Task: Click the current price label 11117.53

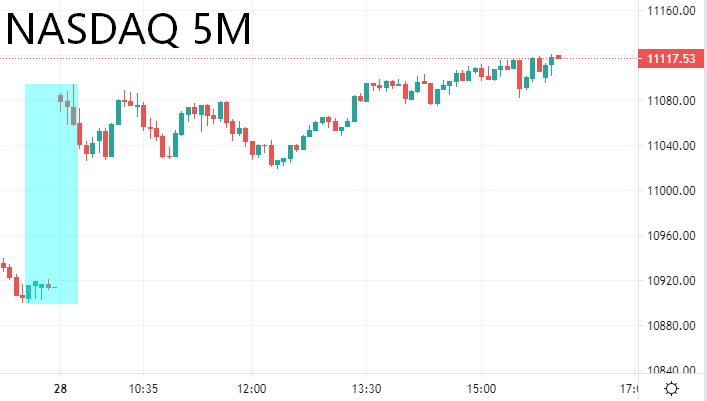Action: [x=671, y=59]
